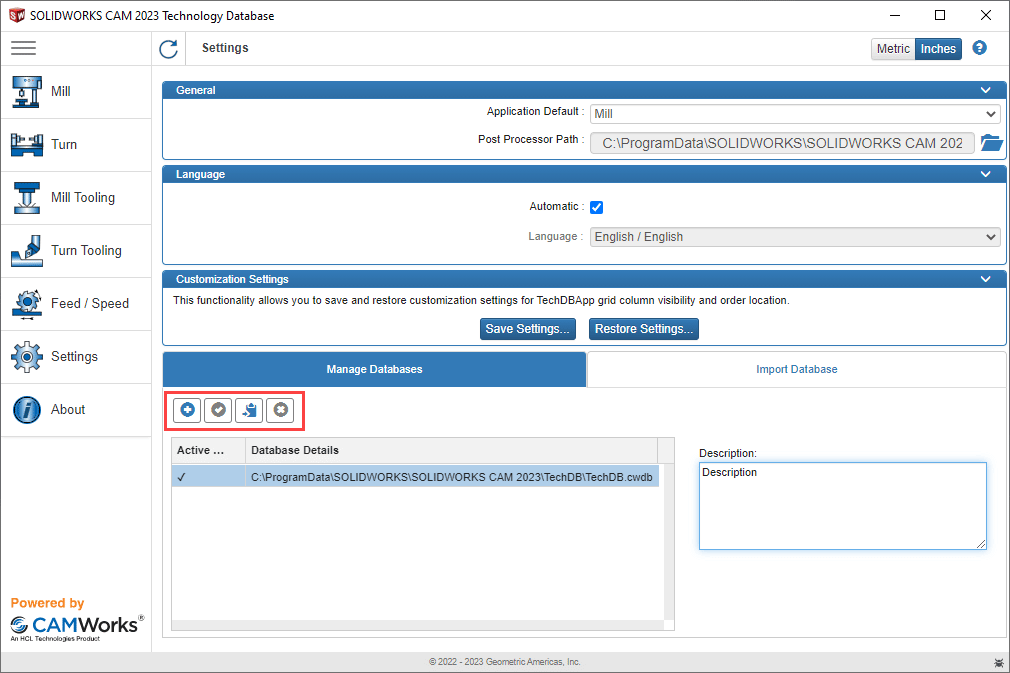Viewport: 1010px width, 673px height.
Task: Maximize the Technology Database window
Action: point(940,15)
